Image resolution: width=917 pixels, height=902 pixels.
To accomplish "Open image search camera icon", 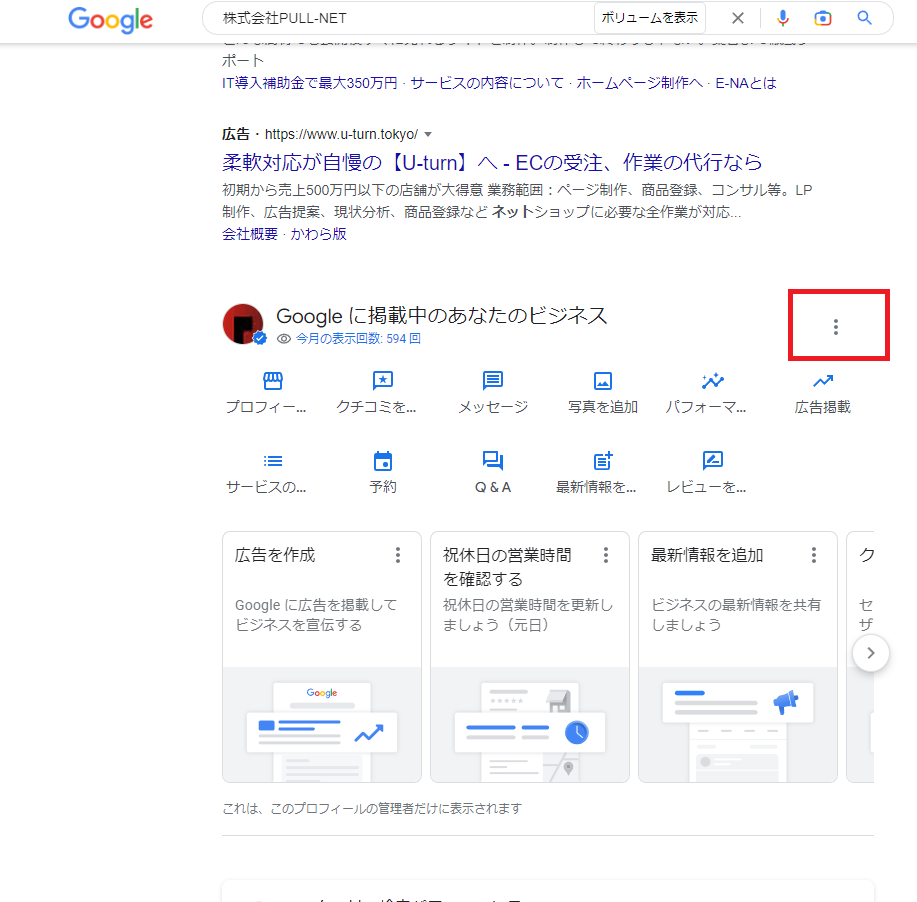I will pyautogui.click(x=823, y=18).
